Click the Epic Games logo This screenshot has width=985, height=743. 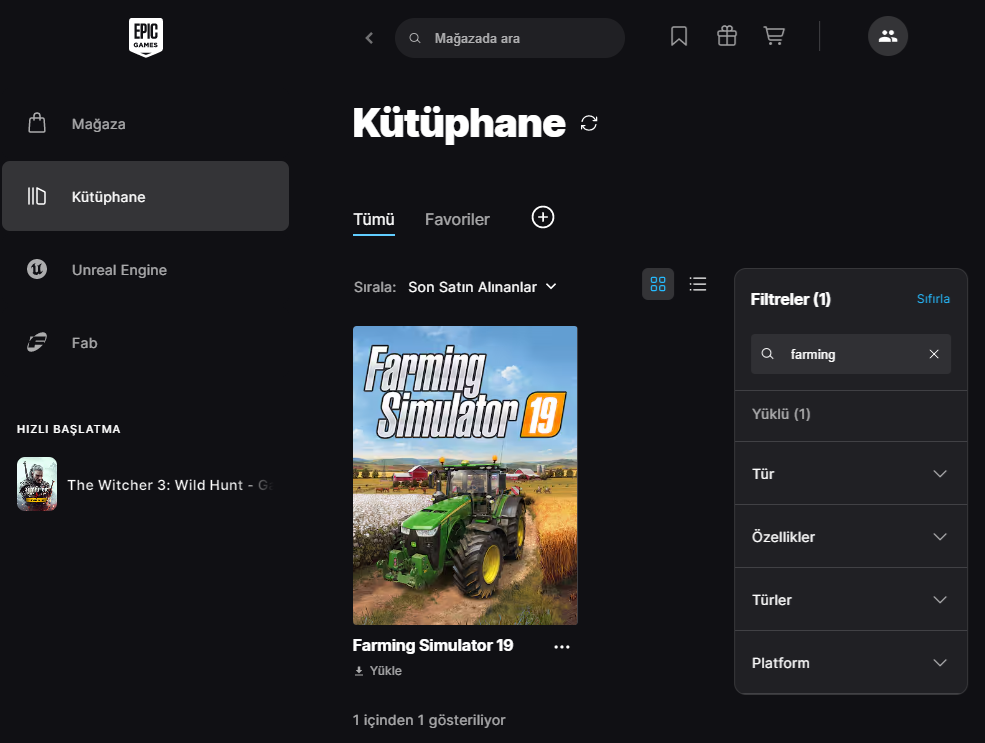pyautogui.click(x=146, y=38)
